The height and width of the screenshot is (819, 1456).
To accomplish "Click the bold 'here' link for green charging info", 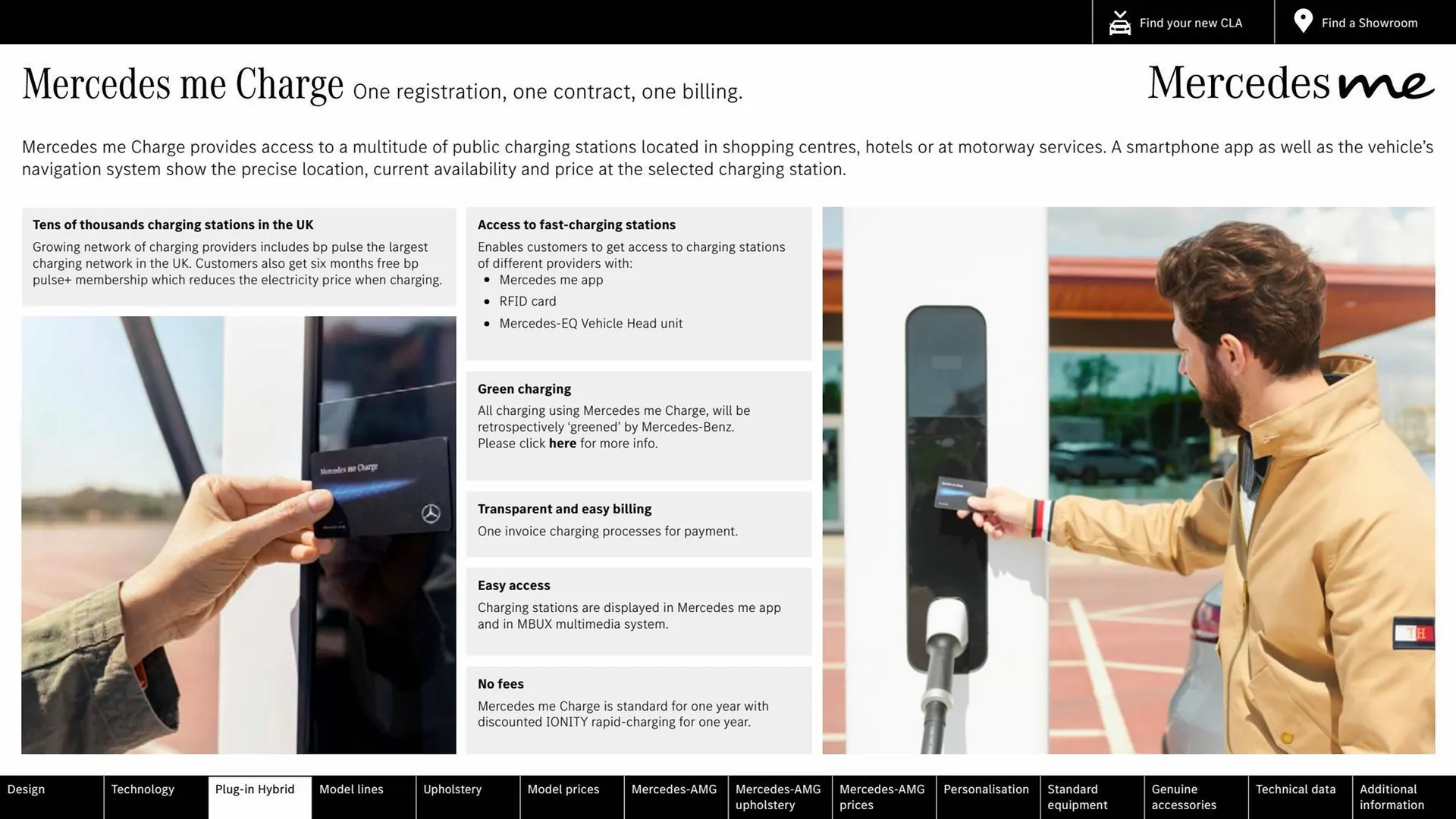I will tap(562, 444).
